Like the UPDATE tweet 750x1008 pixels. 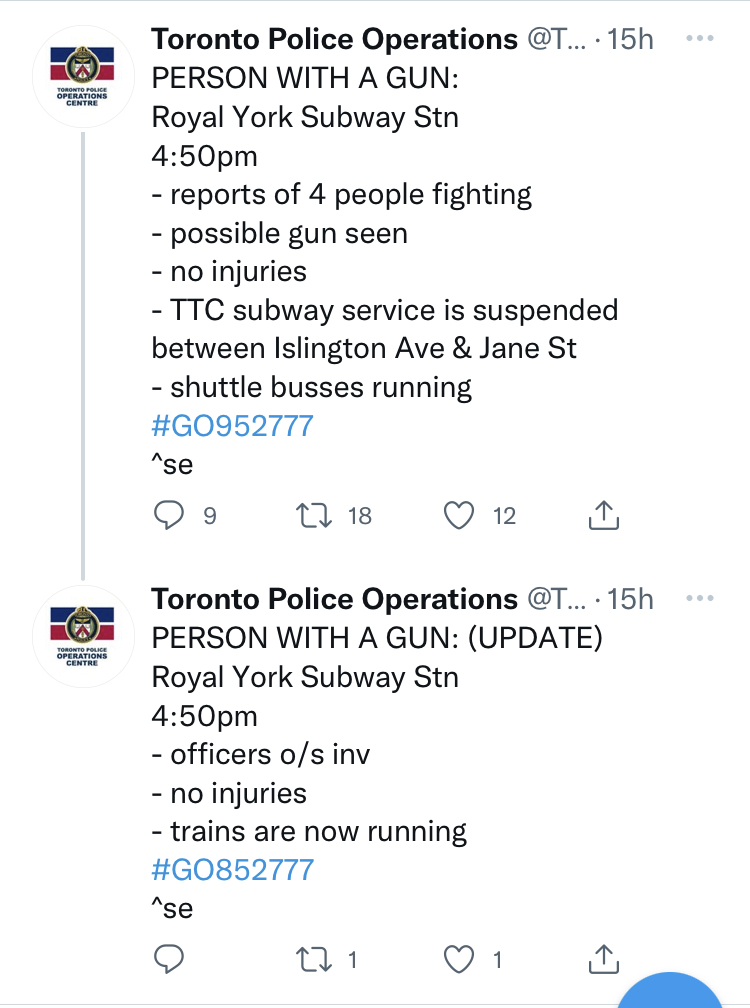458,961
